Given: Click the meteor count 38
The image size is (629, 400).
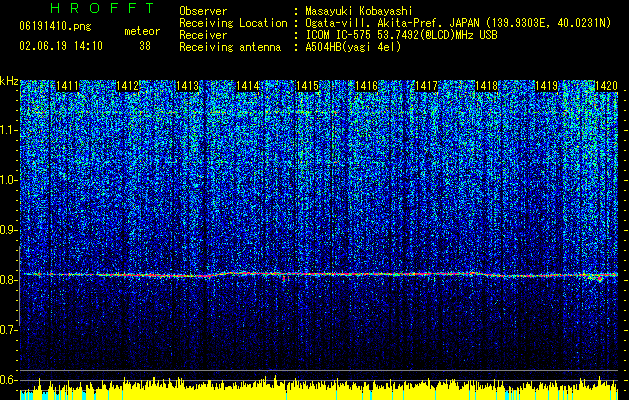Looking at the screenshot, I should point(145,46).
